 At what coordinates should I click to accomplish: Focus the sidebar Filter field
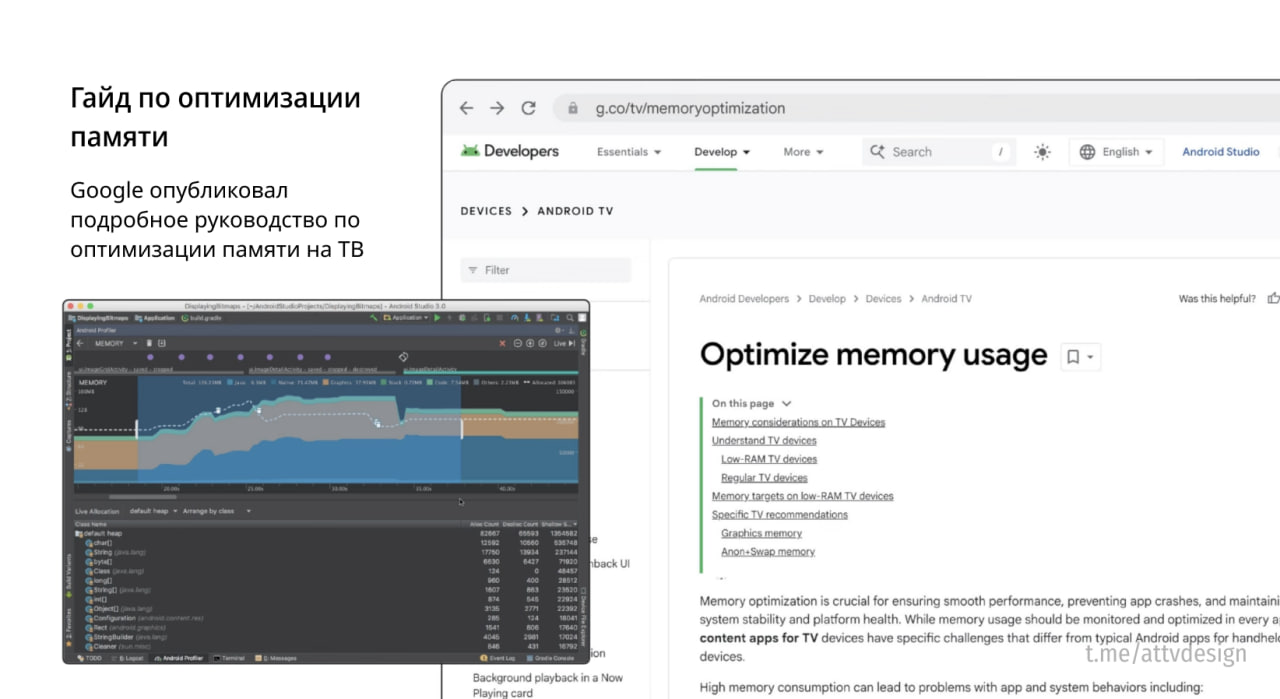tap(546, 270)
